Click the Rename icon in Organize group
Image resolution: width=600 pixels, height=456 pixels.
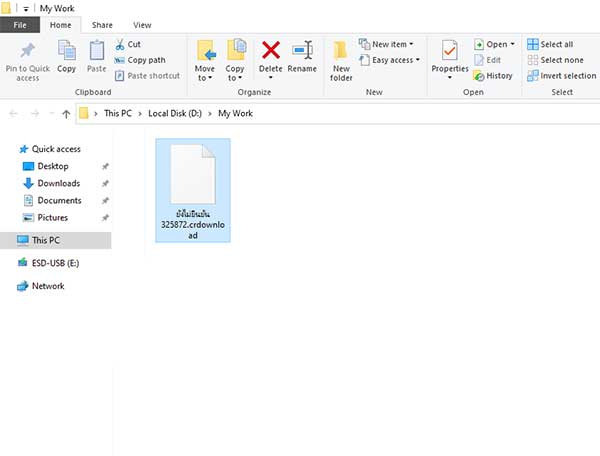point(302,52)
